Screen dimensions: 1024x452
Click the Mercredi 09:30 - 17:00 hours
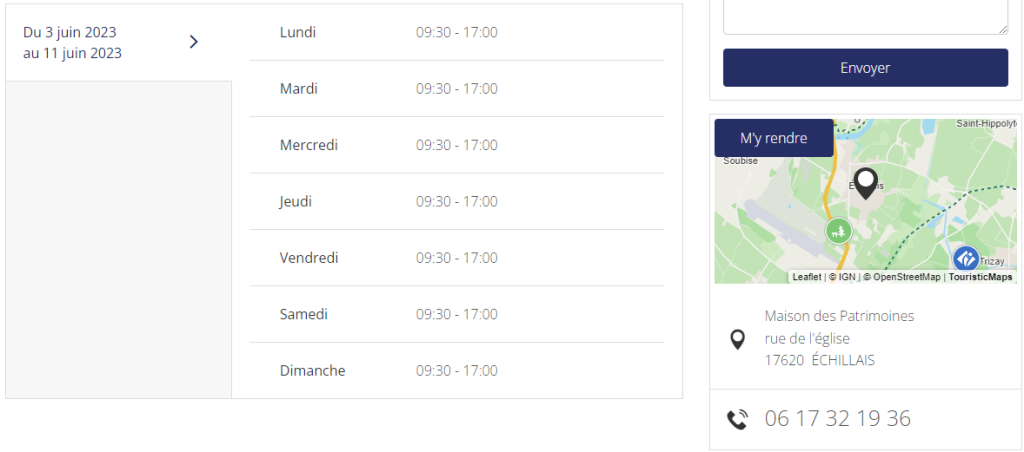click(457, 145)
